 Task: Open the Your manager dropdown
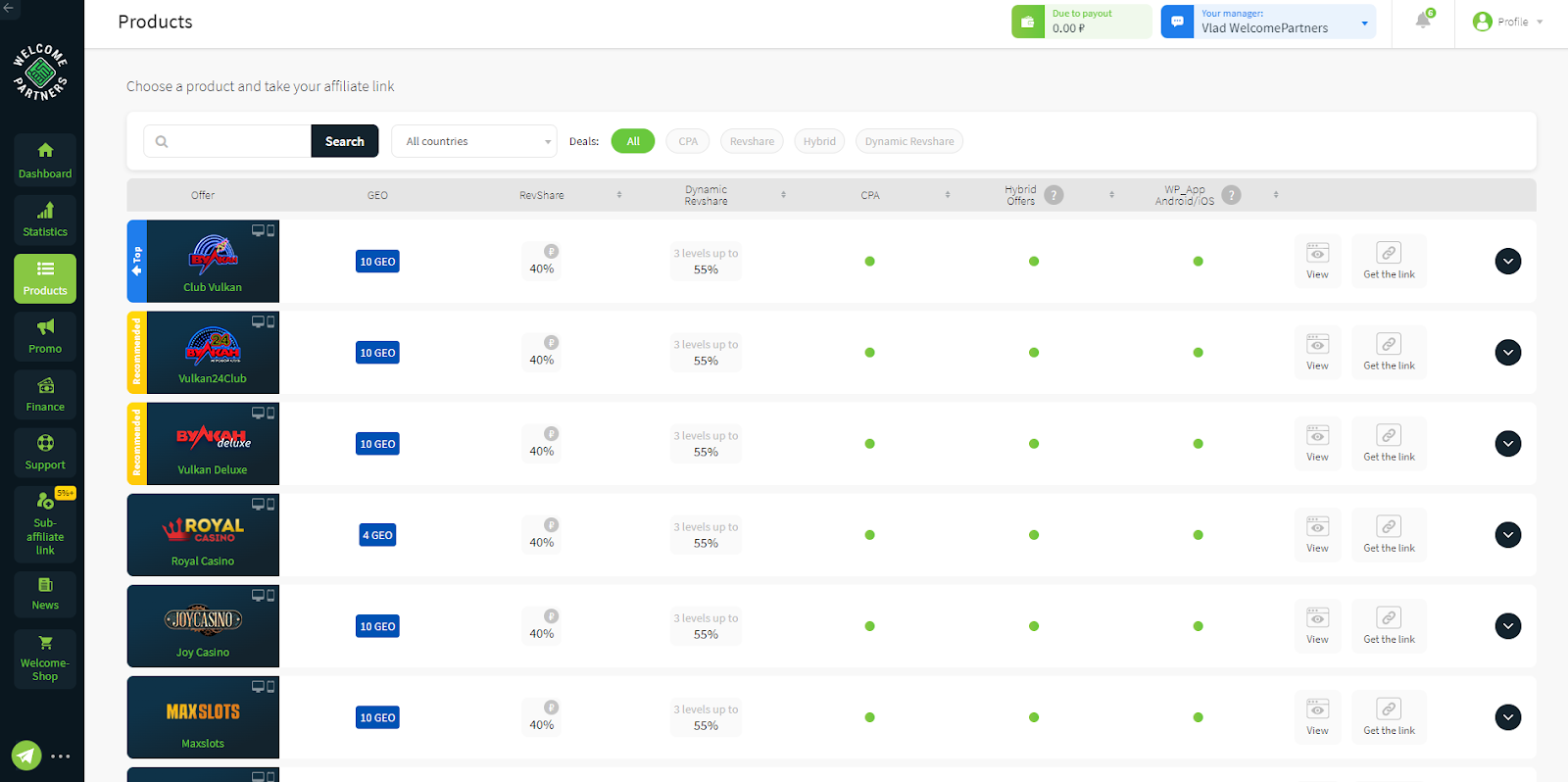(1284, 22)
